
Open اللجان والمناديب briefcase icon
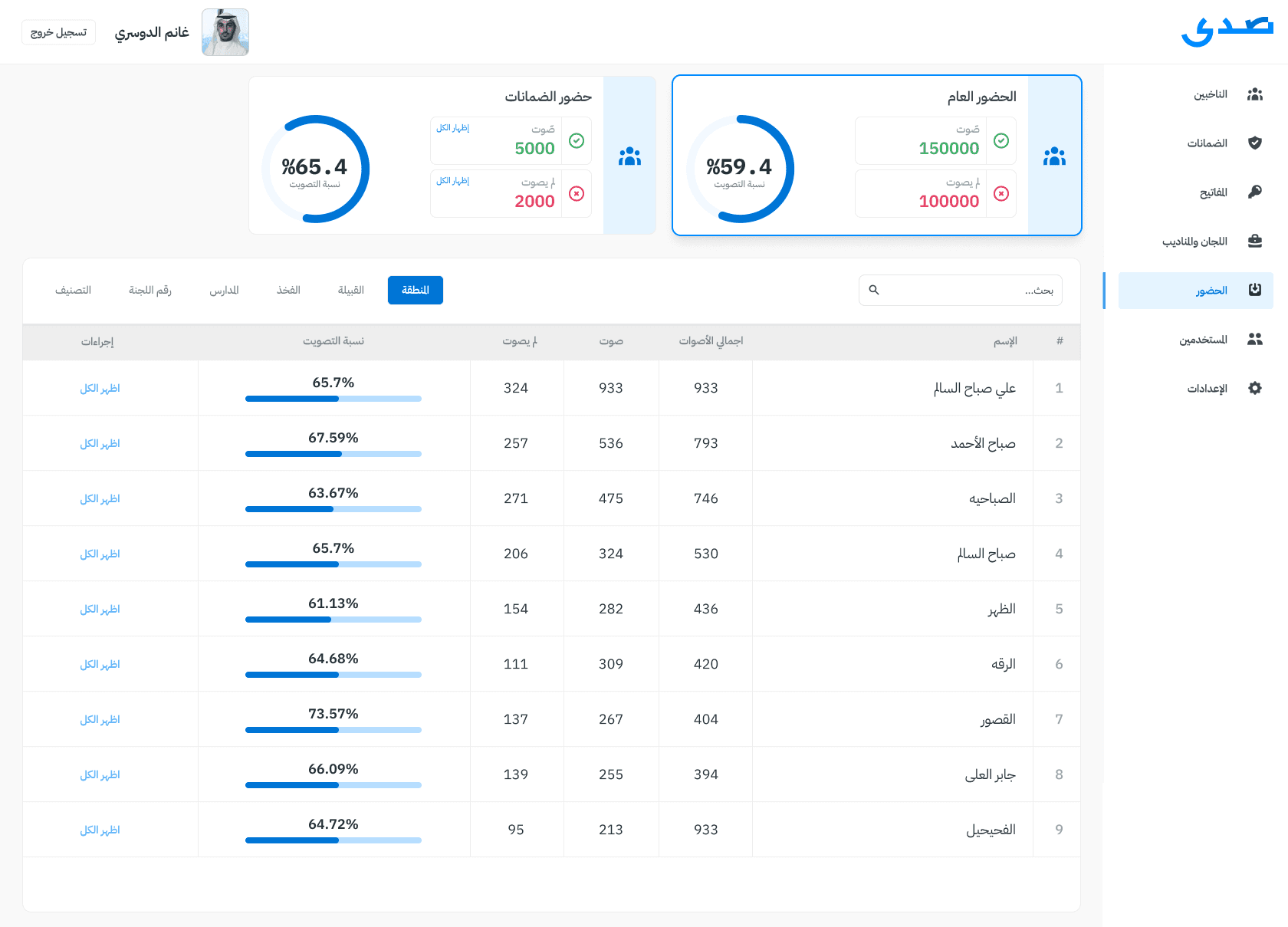coord(1254,241)
